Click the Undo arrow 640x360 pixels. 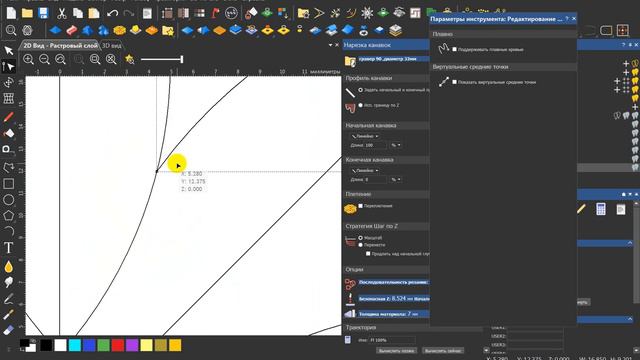point(112,13)
